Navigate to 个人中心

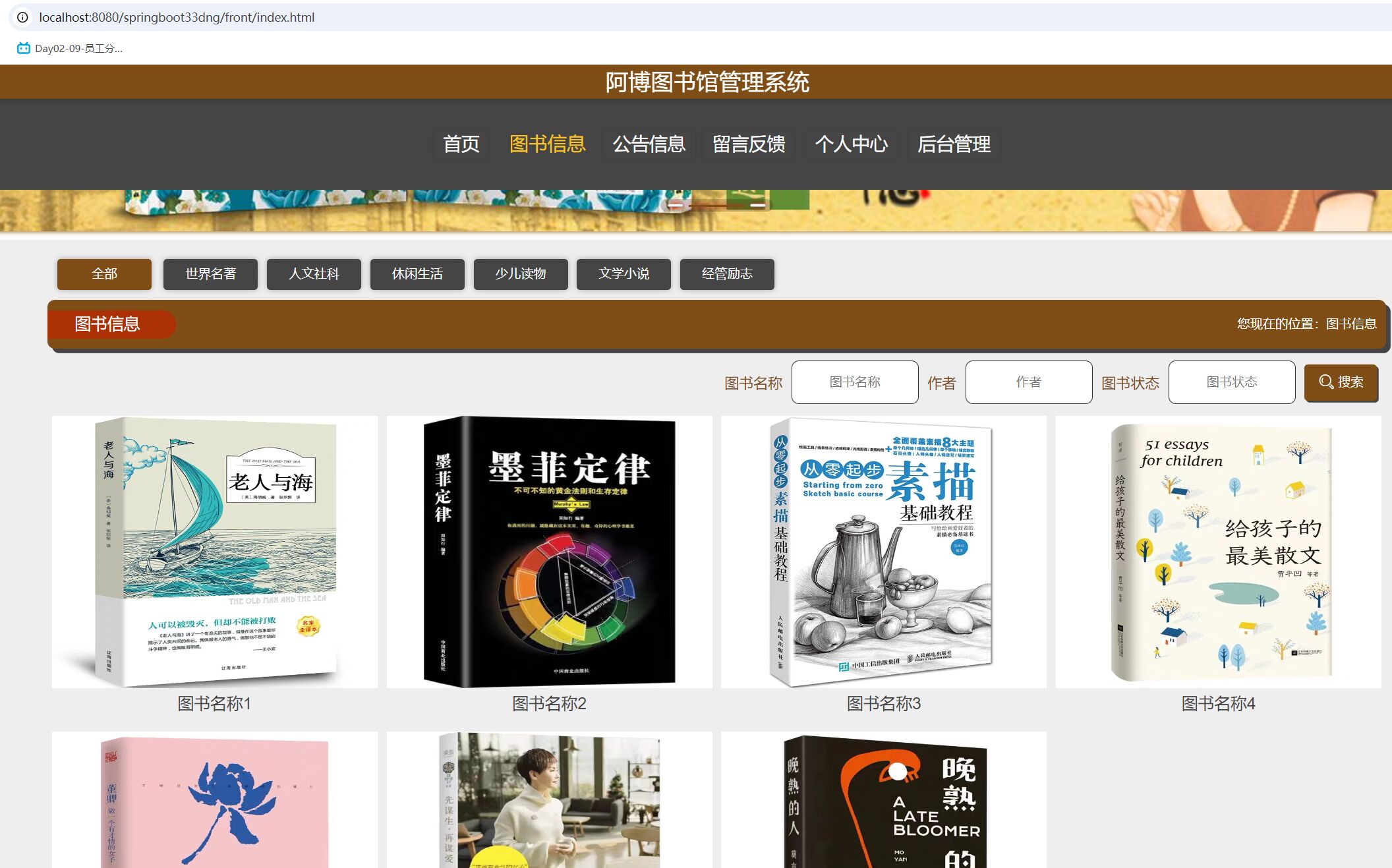pos(851,144)
